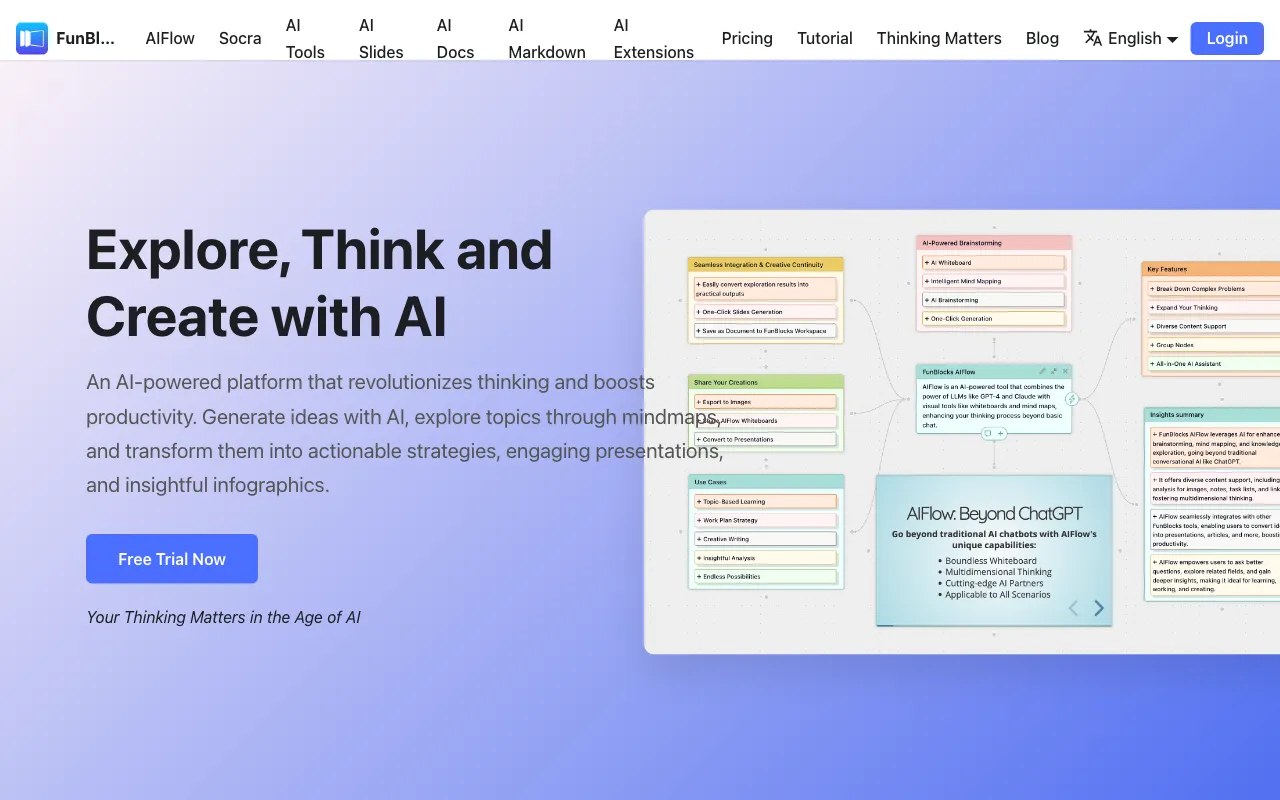Click the plus icon below AIFlow node
The width and height of the screenshot is (1280, 800).
click(1001, 433)
